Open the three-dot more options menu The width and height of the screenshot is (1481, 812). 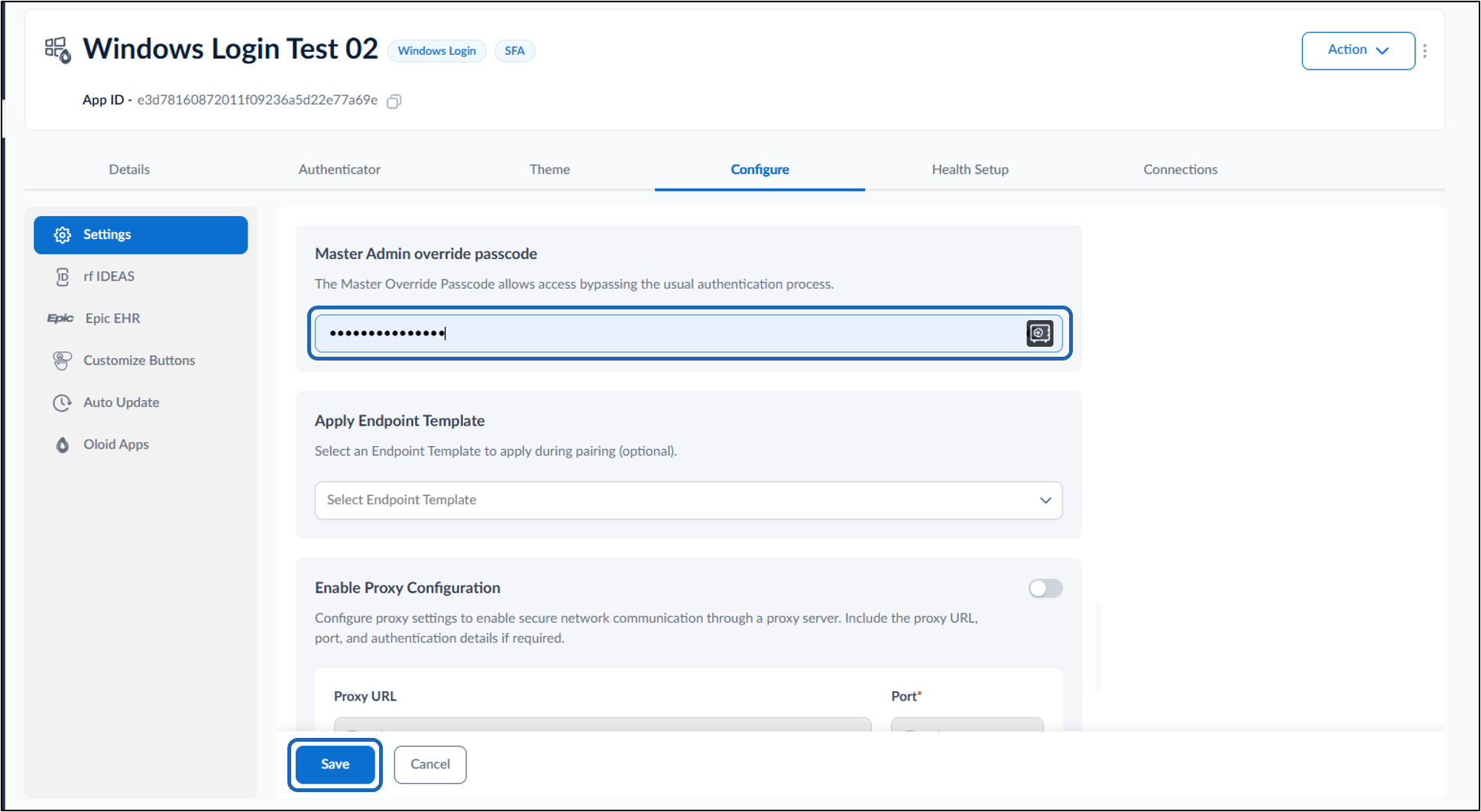click(x=1424, y=50)
